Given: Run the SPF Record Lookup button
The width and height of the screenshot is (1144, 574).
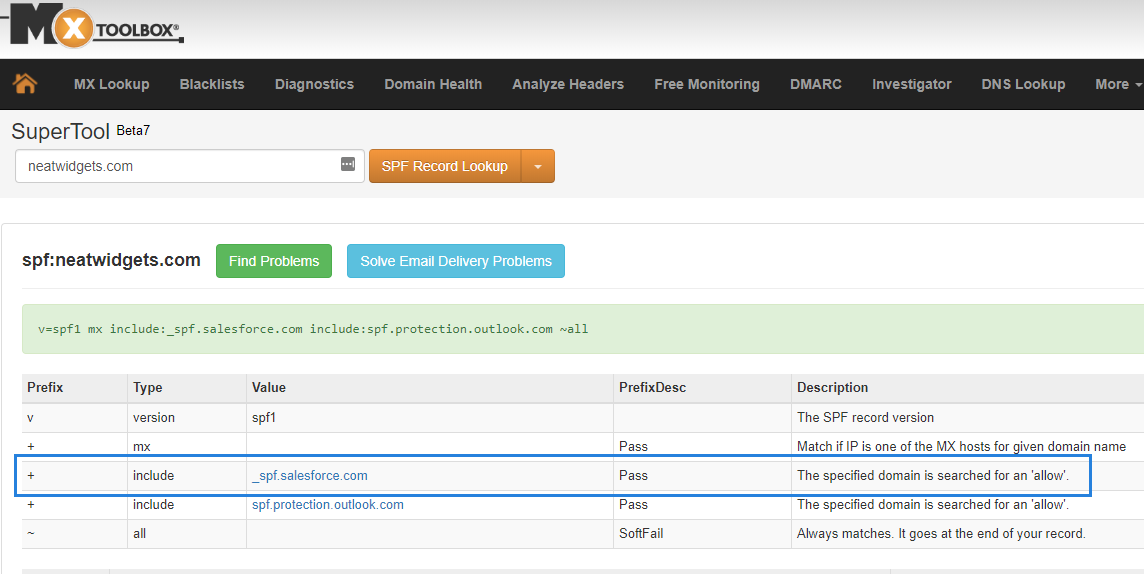Looking at the screenshot, I should pyautogui.click(x=444, y=166).
